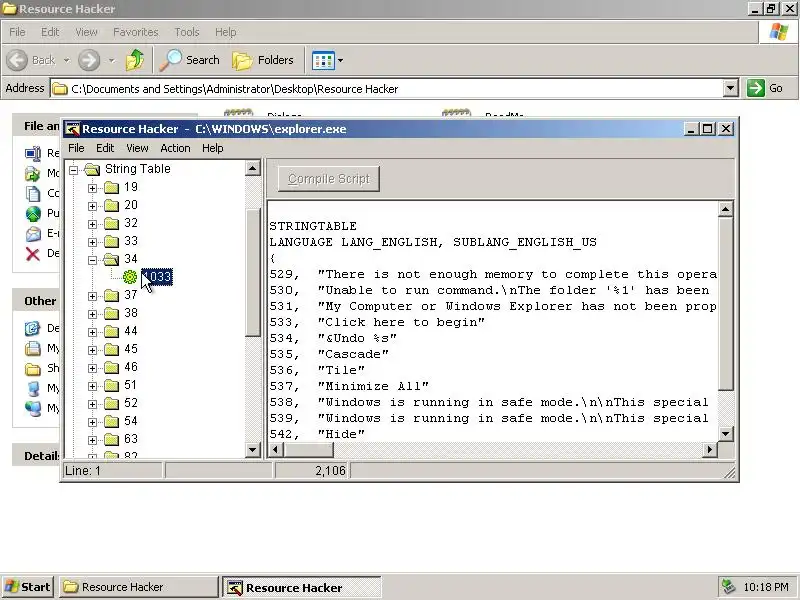Switch to Explorer folder taskbar button
The image size is (800, 600).
[x=139, y=587]
